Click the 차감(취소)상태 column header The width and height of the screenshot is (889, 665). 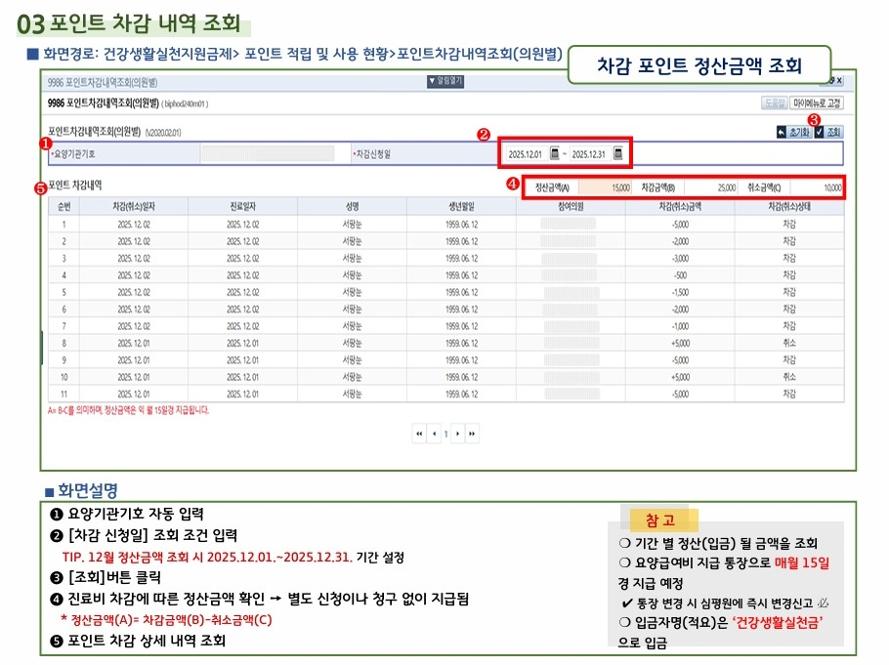coord(788,206)
